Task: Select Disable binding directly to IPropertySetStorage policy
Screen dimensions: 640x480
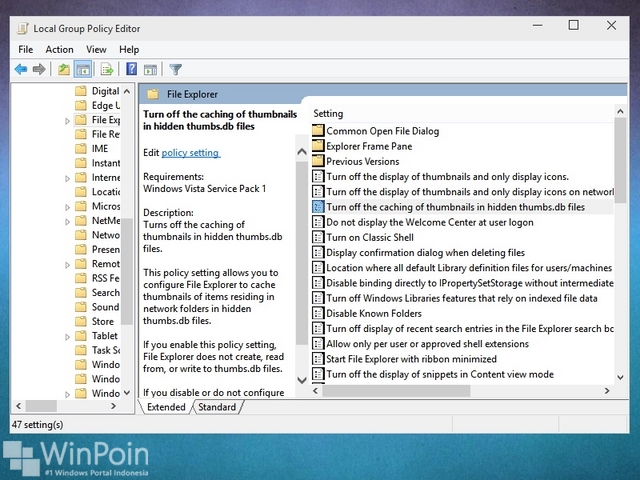Action: [x=462, y=283]
